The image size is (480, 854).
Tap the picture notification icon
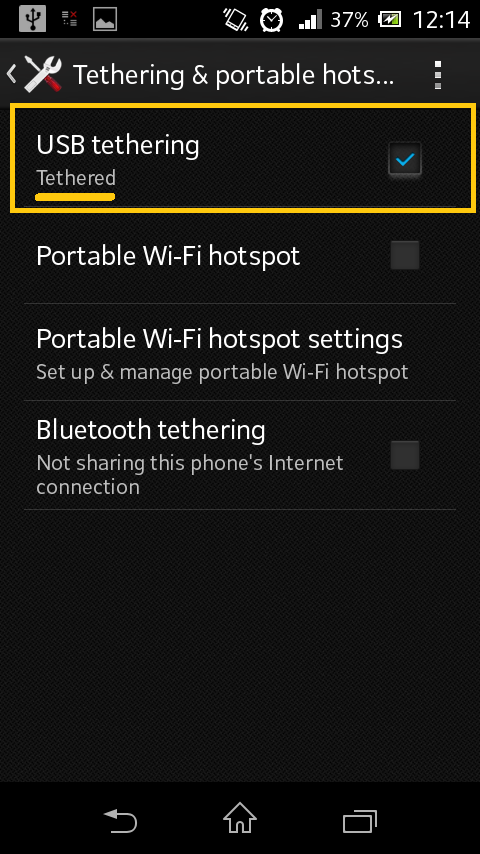105,20
